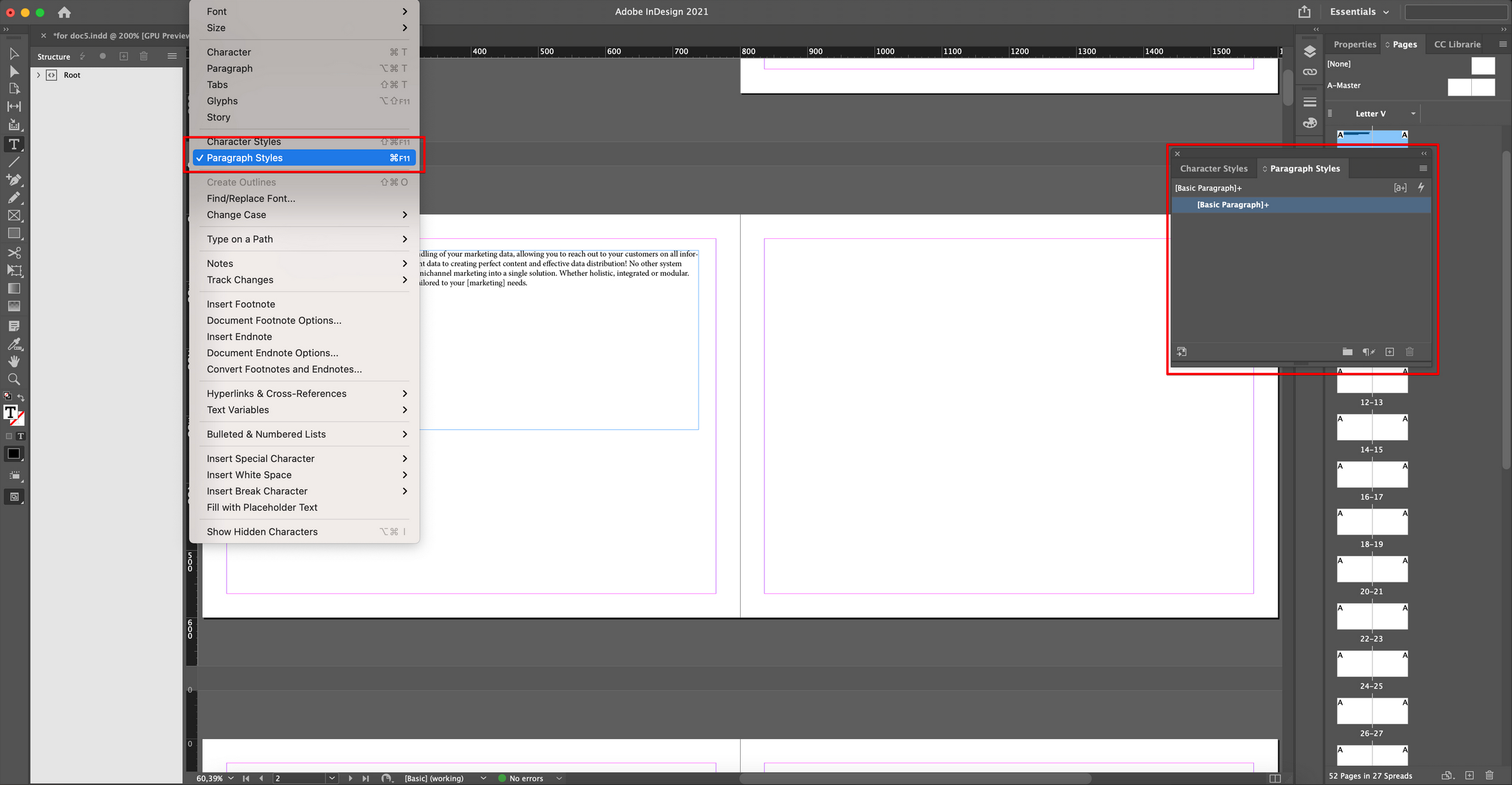Viewport: 1512px width, 785px height.
Task: Select the Pen tool
Action: point(14,180)
